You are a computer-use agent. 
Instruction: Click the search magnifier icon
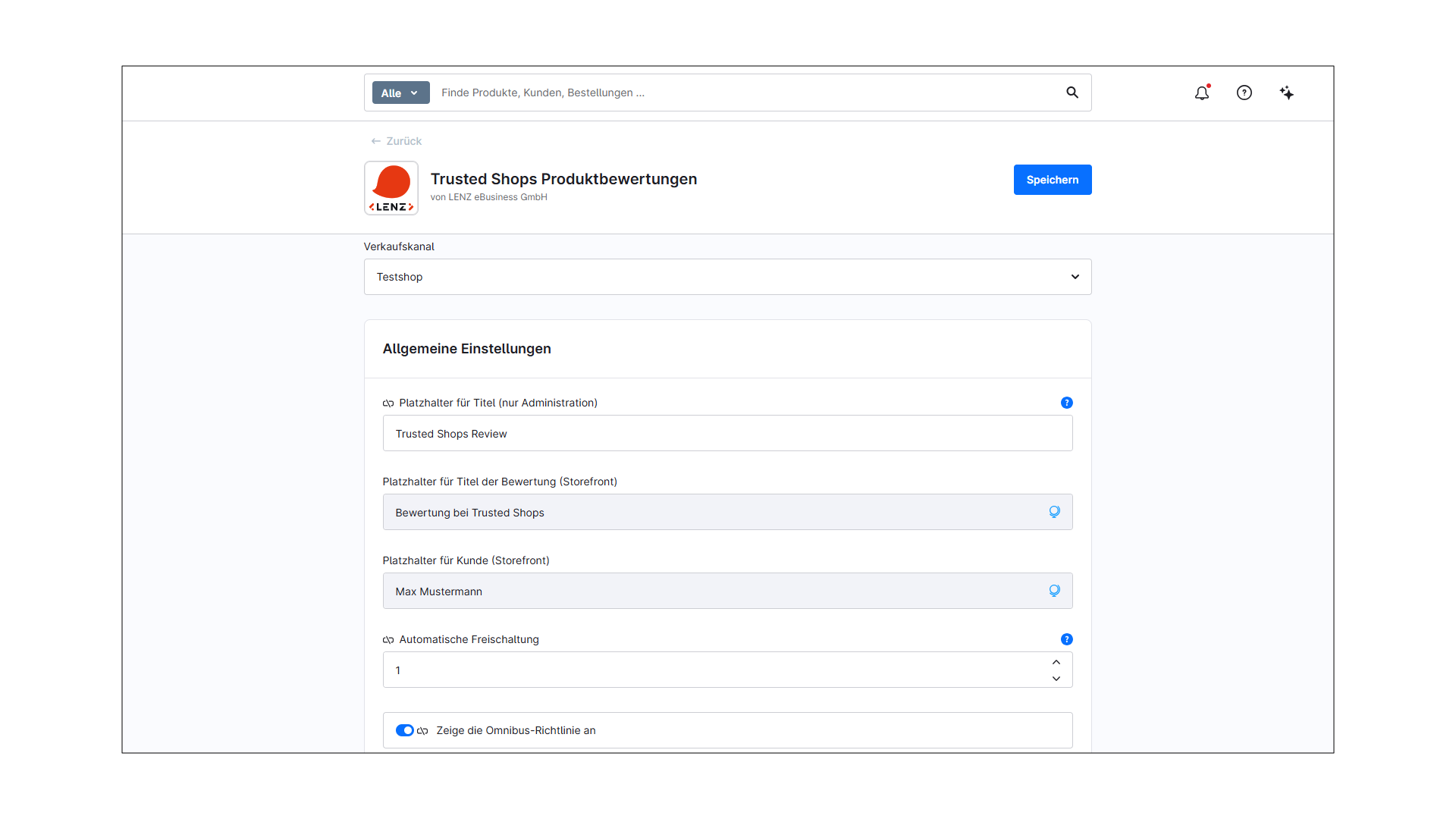(1072, 93)
